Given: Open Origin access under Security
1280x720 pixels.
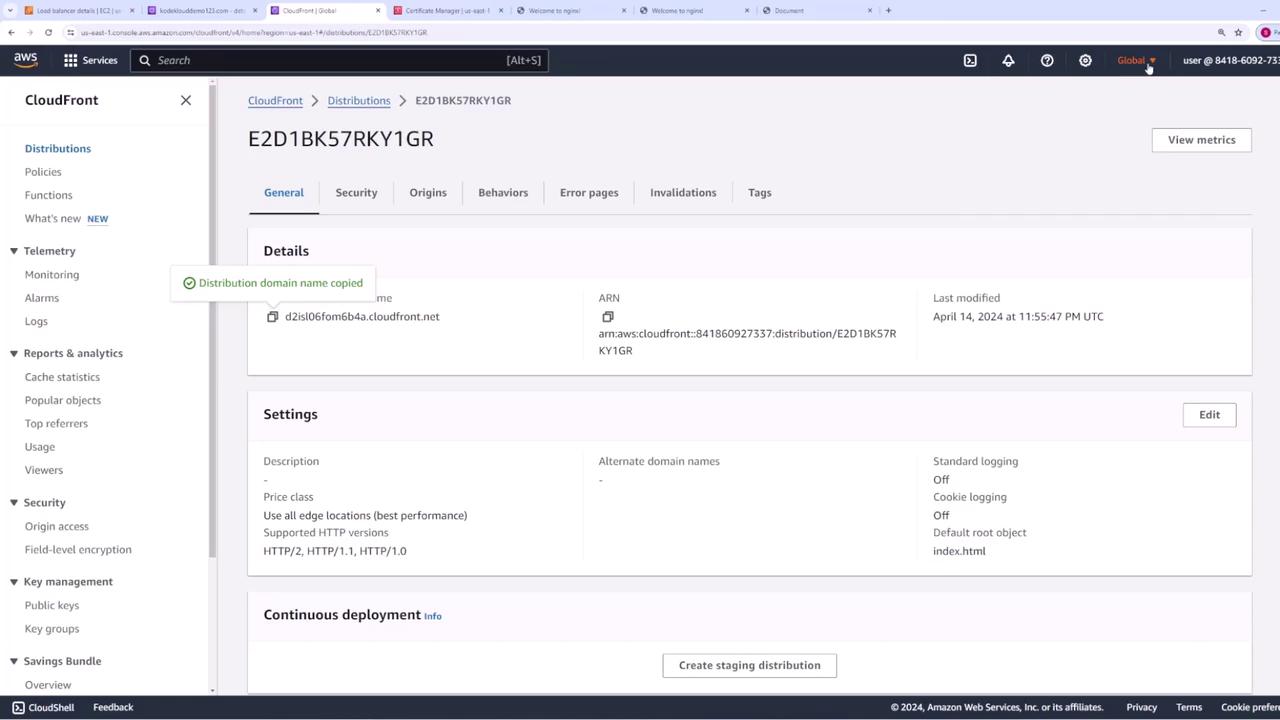Looking at the screenshot, I should pos(57,526).
